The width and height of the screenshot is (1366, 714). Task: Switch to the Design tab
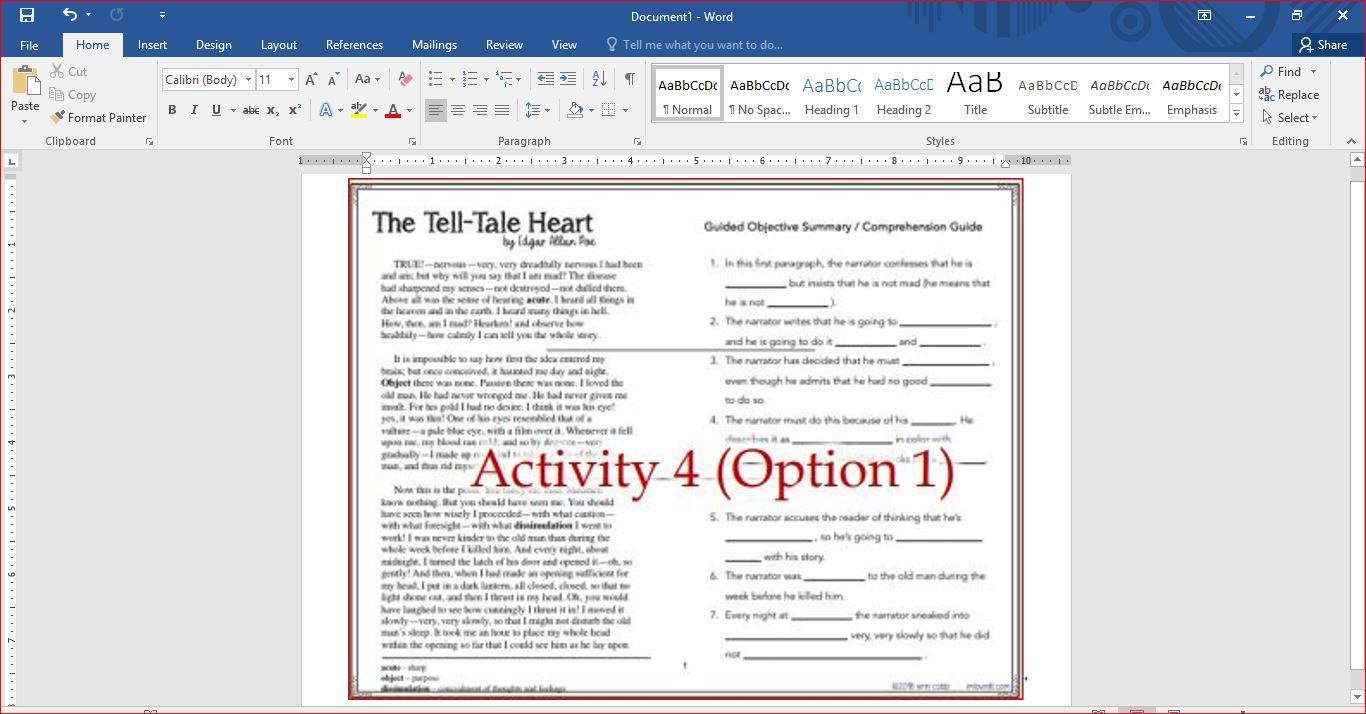coord(213,45)
